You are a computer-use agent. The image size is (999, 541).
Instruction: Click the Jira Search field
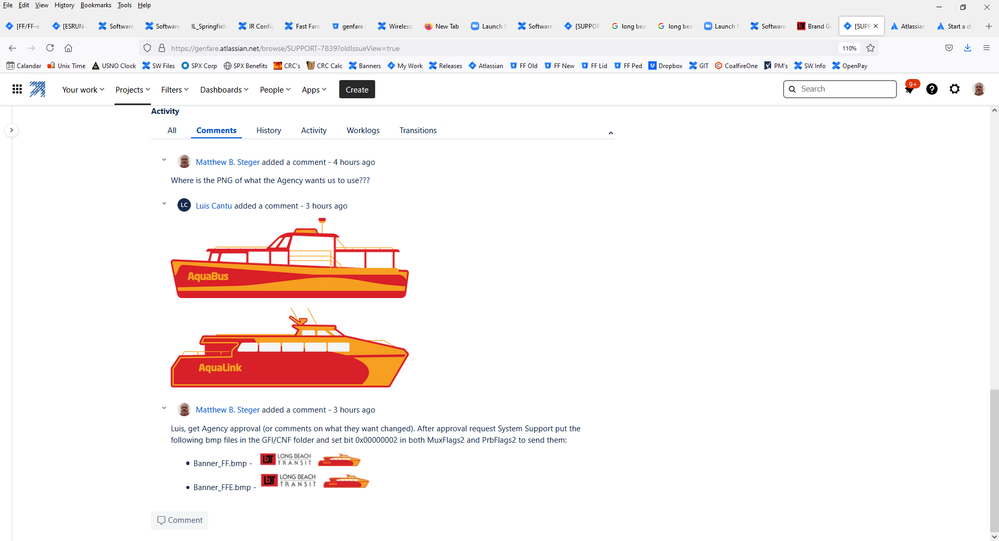click(x=840, y=89)
